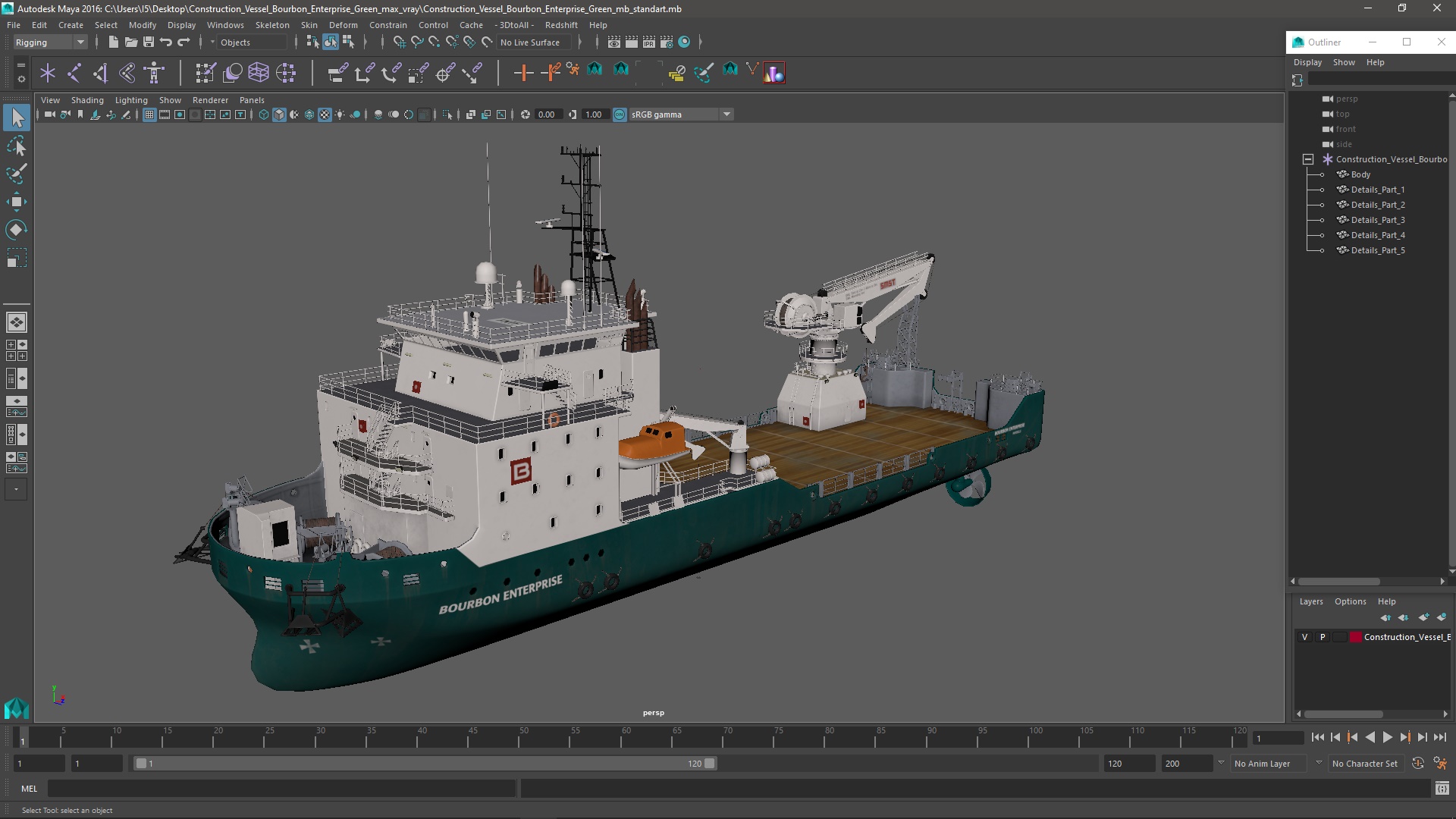
Task: Open the Constrain menu
Action: pyautogui.click(x=388, y=25)
